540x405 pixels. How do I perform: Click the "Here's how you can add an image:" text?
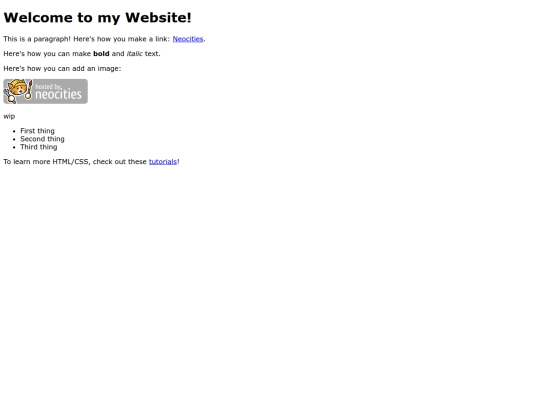pos(62,69)
